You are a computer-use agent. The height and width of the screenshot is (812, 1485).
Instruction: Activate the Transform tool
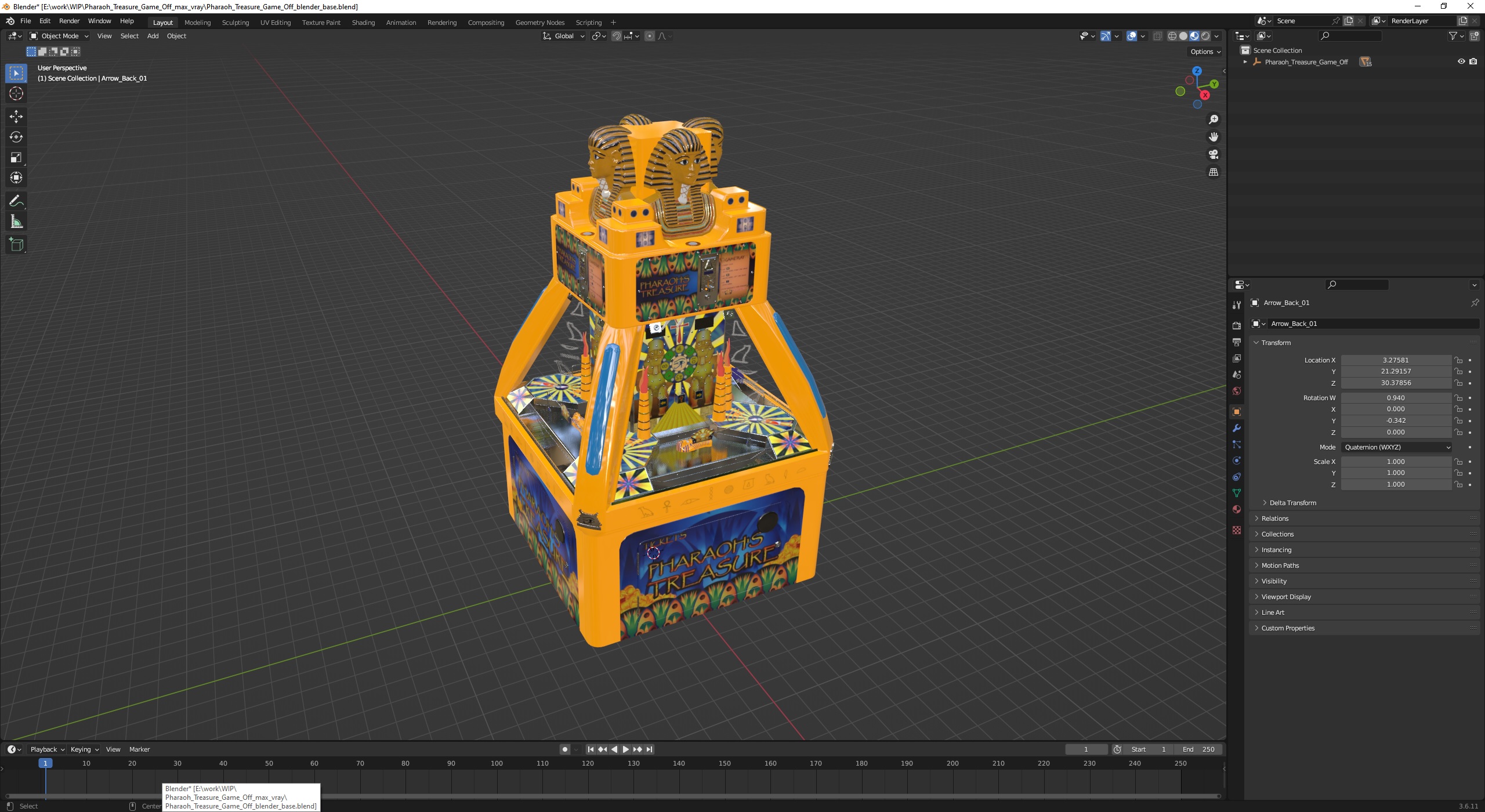click(x=16, y=177)
